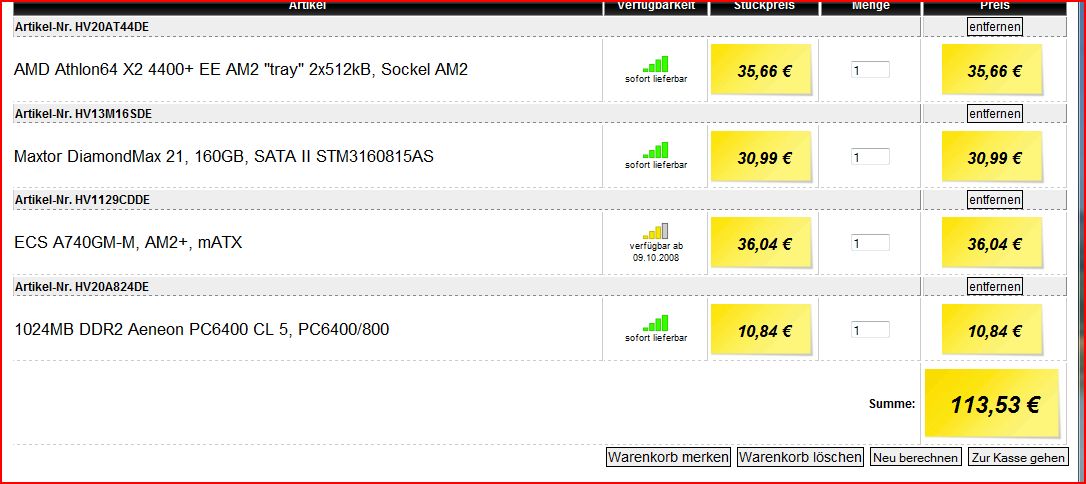Click unit price note 36,04 € in Stückpreis column

[762, 243]
